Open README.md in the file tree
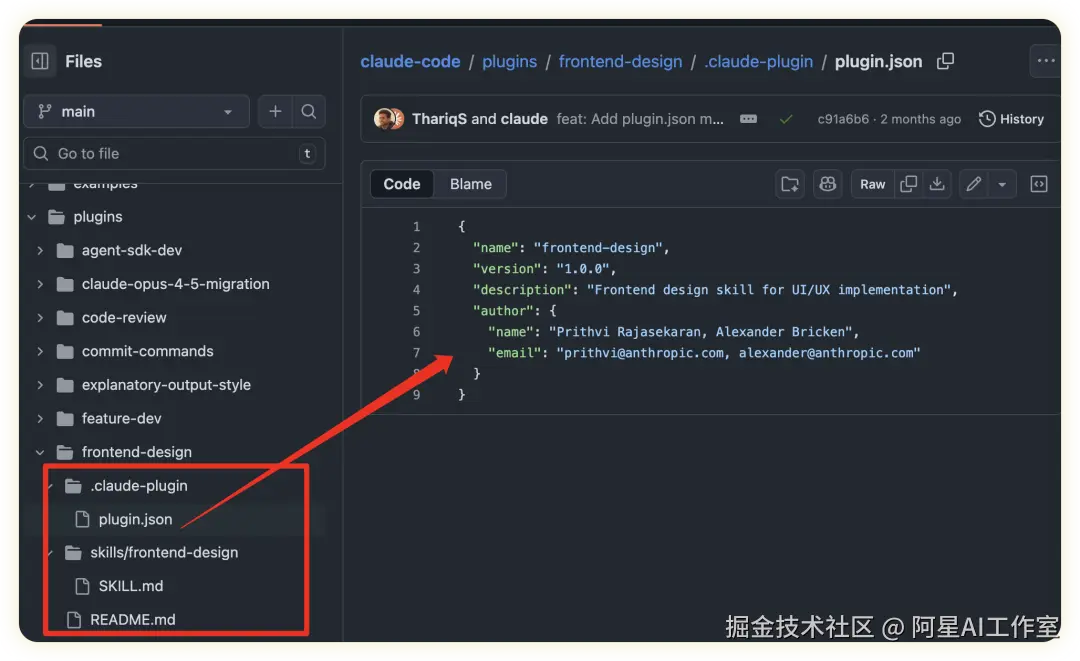This screenshot has height=661, width=1080. (132, 620)
